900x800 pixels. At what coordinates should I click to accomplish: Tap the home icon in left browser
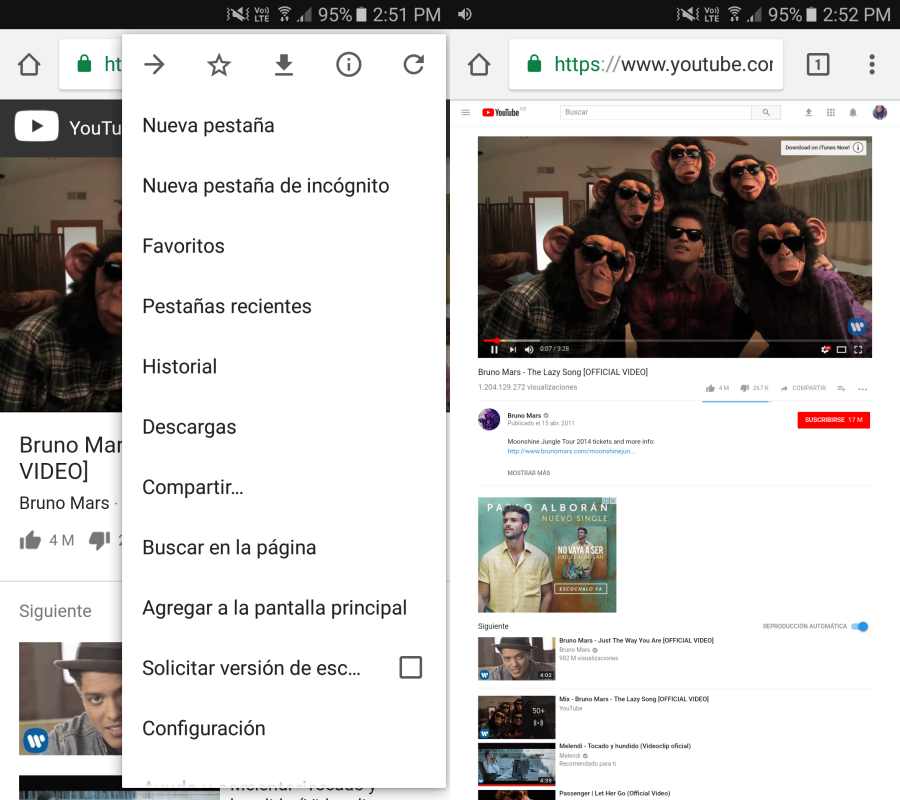[x=29, y=65]
